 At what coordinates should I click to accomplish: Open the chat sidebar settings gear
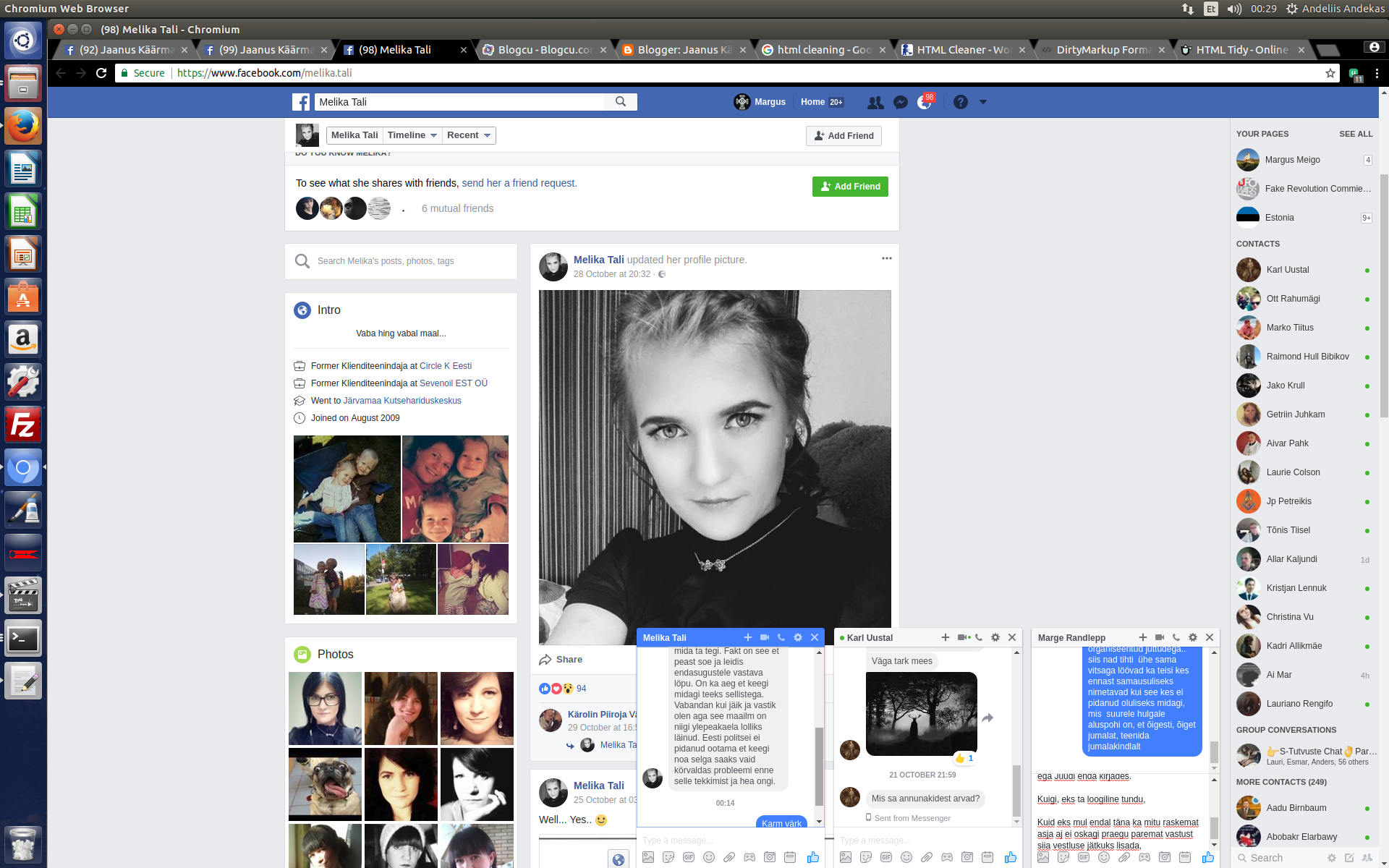point(1332,858)
